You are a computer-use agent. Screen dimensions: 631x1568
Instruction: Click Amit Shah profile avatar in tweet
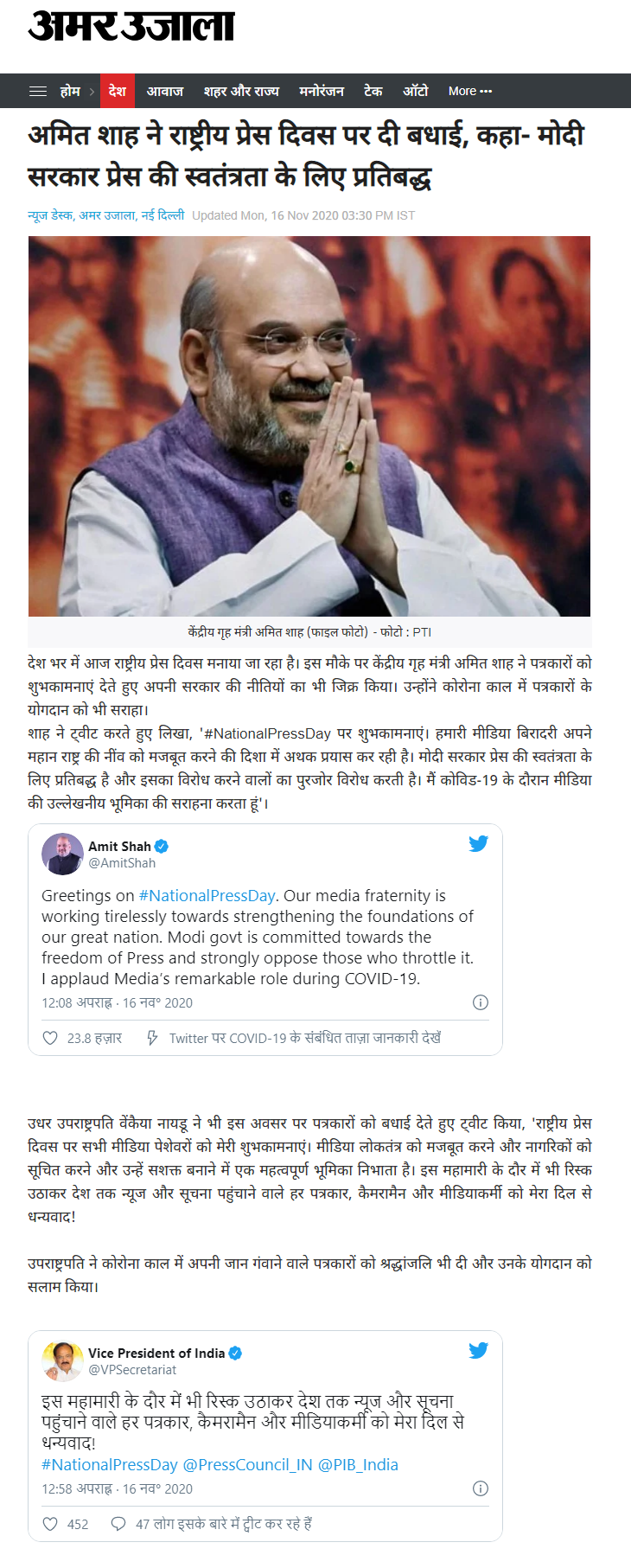(62, 854)
